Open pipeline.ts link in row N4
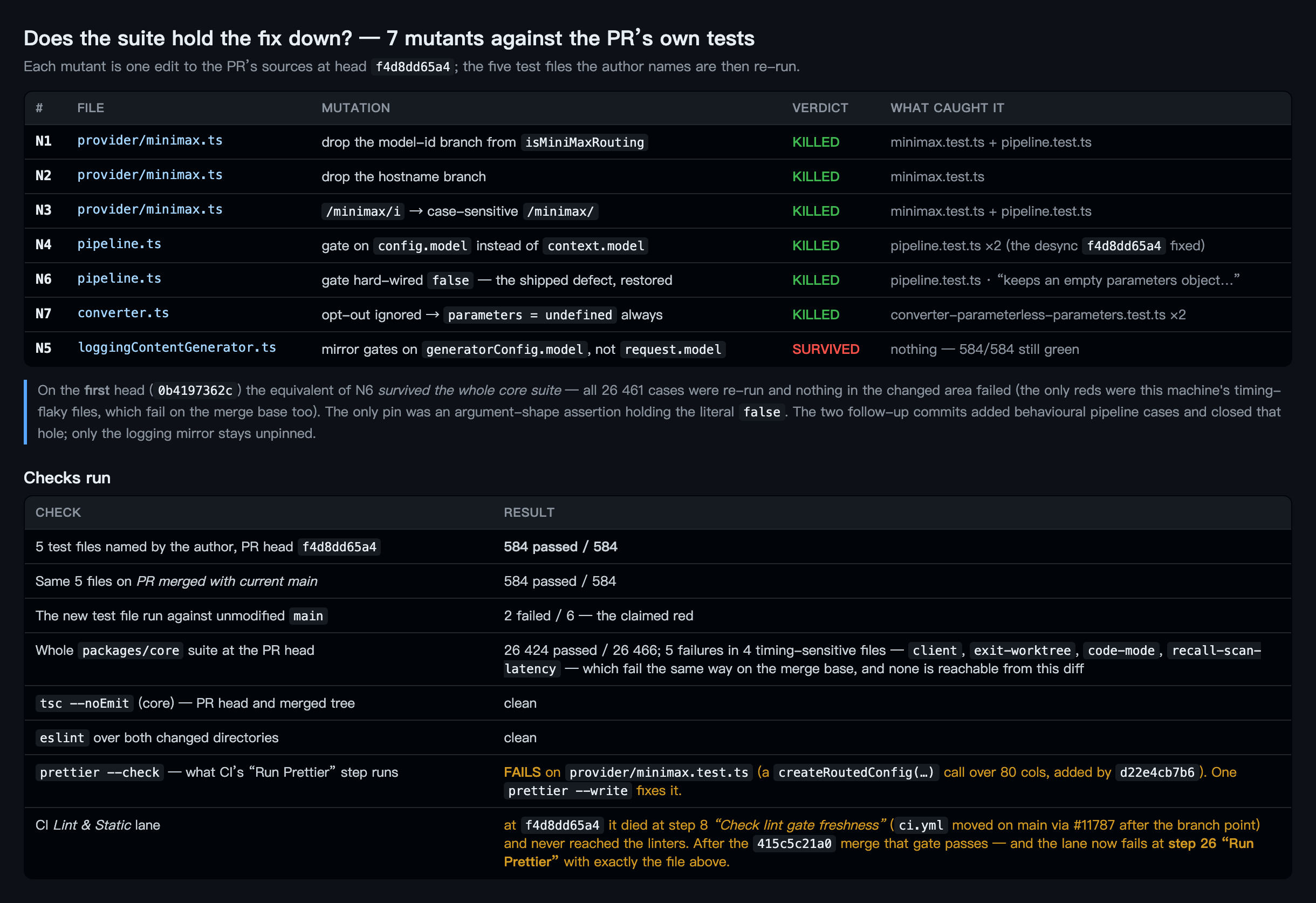 click(x=119, y=244)
